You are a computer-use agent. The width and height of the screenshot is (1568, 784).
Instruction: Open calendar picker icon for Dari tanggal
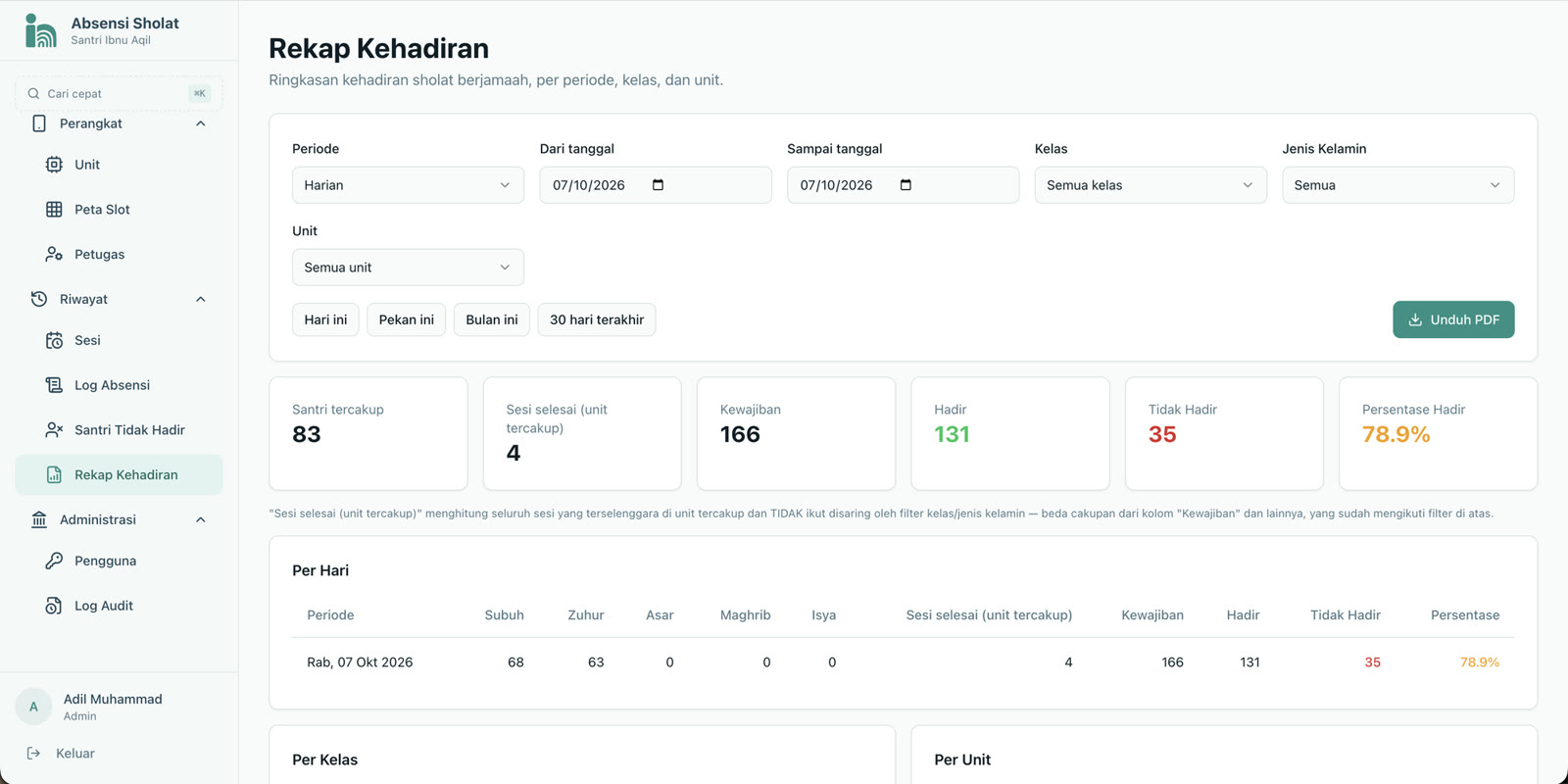658,185
